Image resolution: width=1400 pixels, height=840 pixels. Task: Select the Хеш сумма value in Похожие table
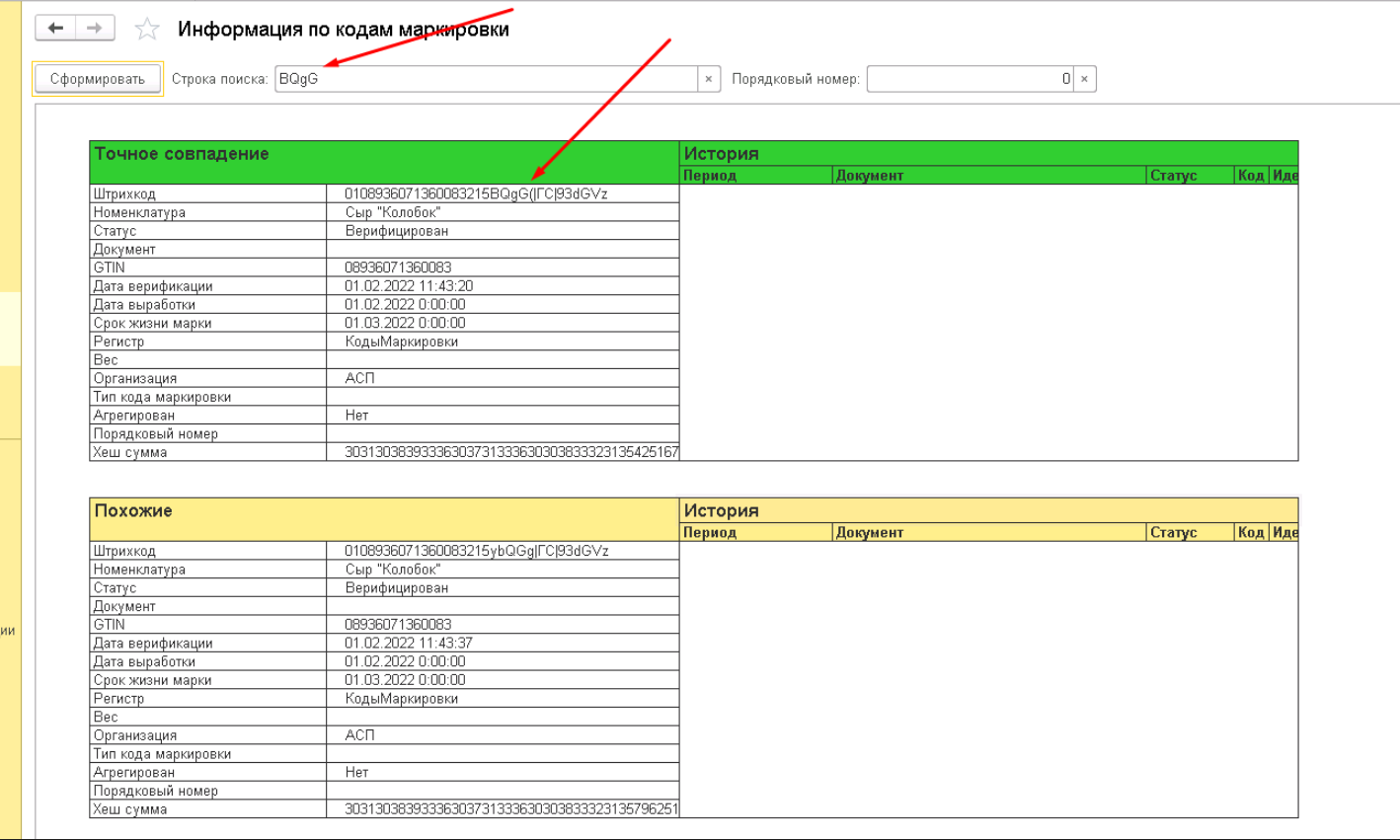tap(510, 809)
